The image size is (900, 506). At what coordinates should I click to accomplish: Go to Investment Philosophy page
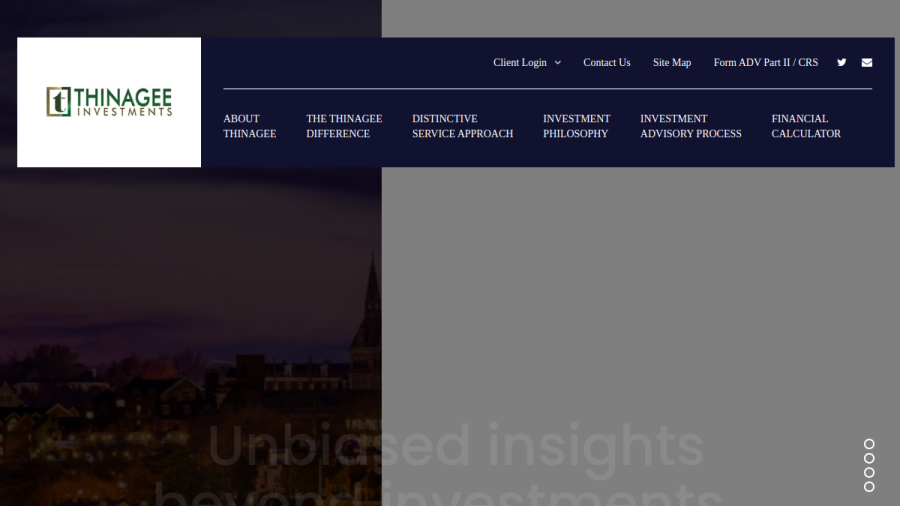576,126
